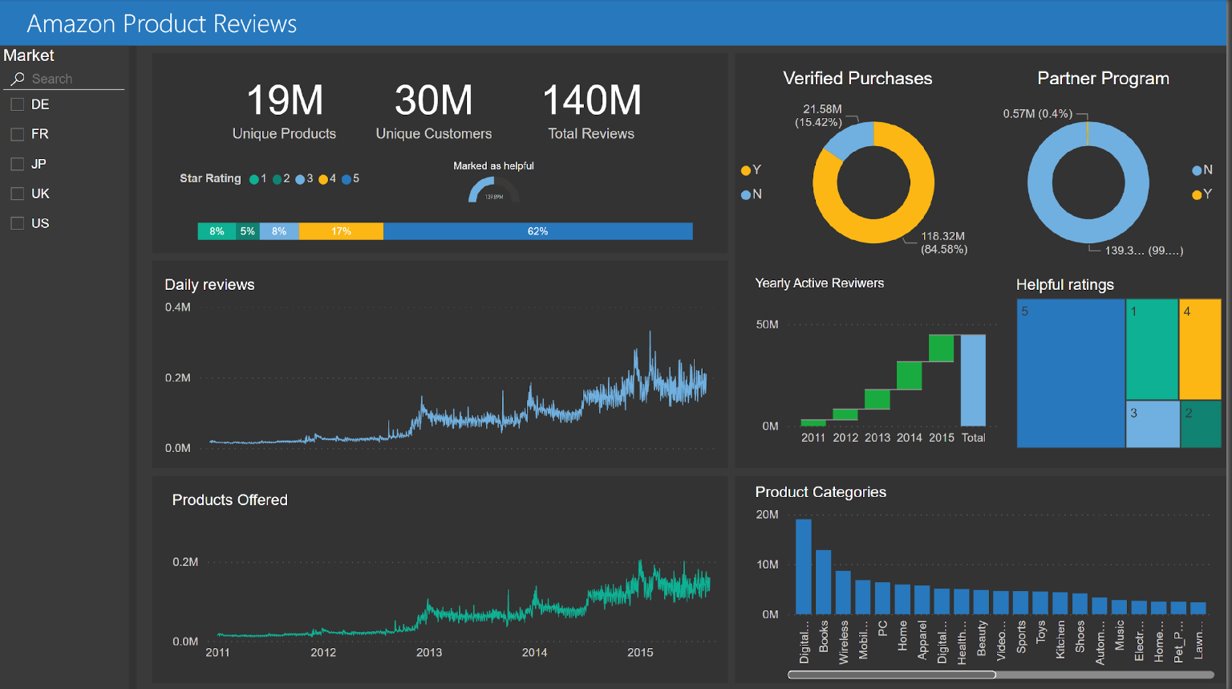Click the Marked as helpful gauge
The height and width of the screenshot is (689, 1232).
(493, 190)
